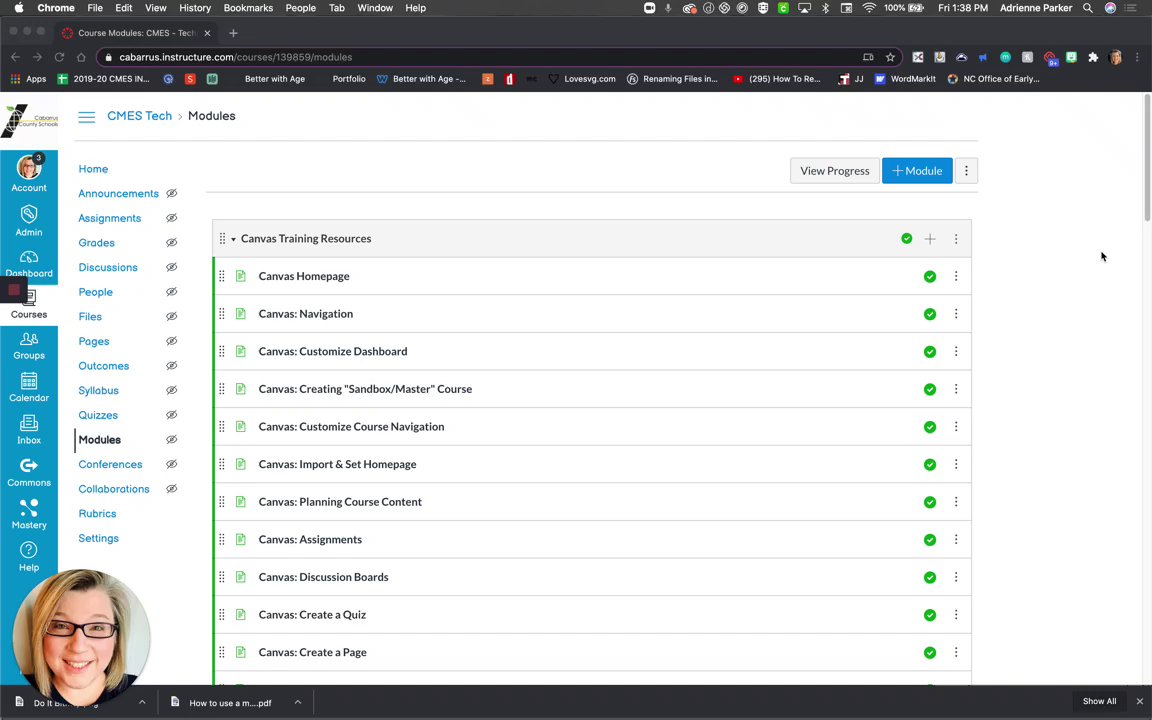
Task: Click the Commons icon in sidebar
Action: [x=29, y=471]
